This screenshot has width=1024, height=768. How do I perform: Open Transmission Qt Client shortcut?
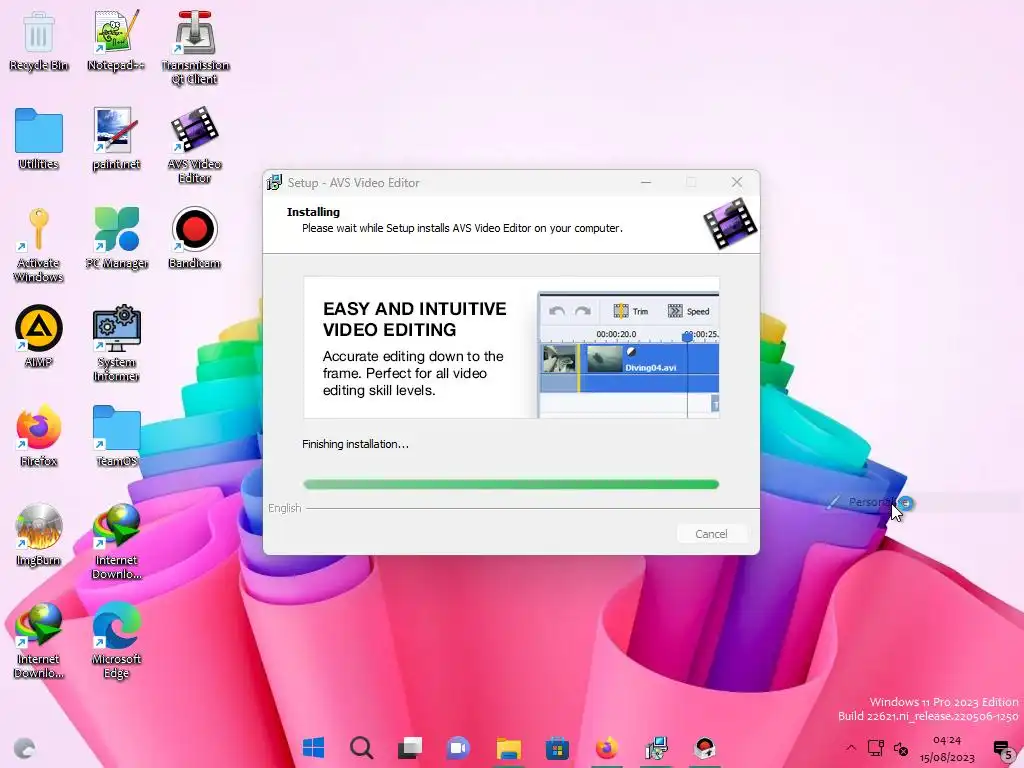pos(195,47)
